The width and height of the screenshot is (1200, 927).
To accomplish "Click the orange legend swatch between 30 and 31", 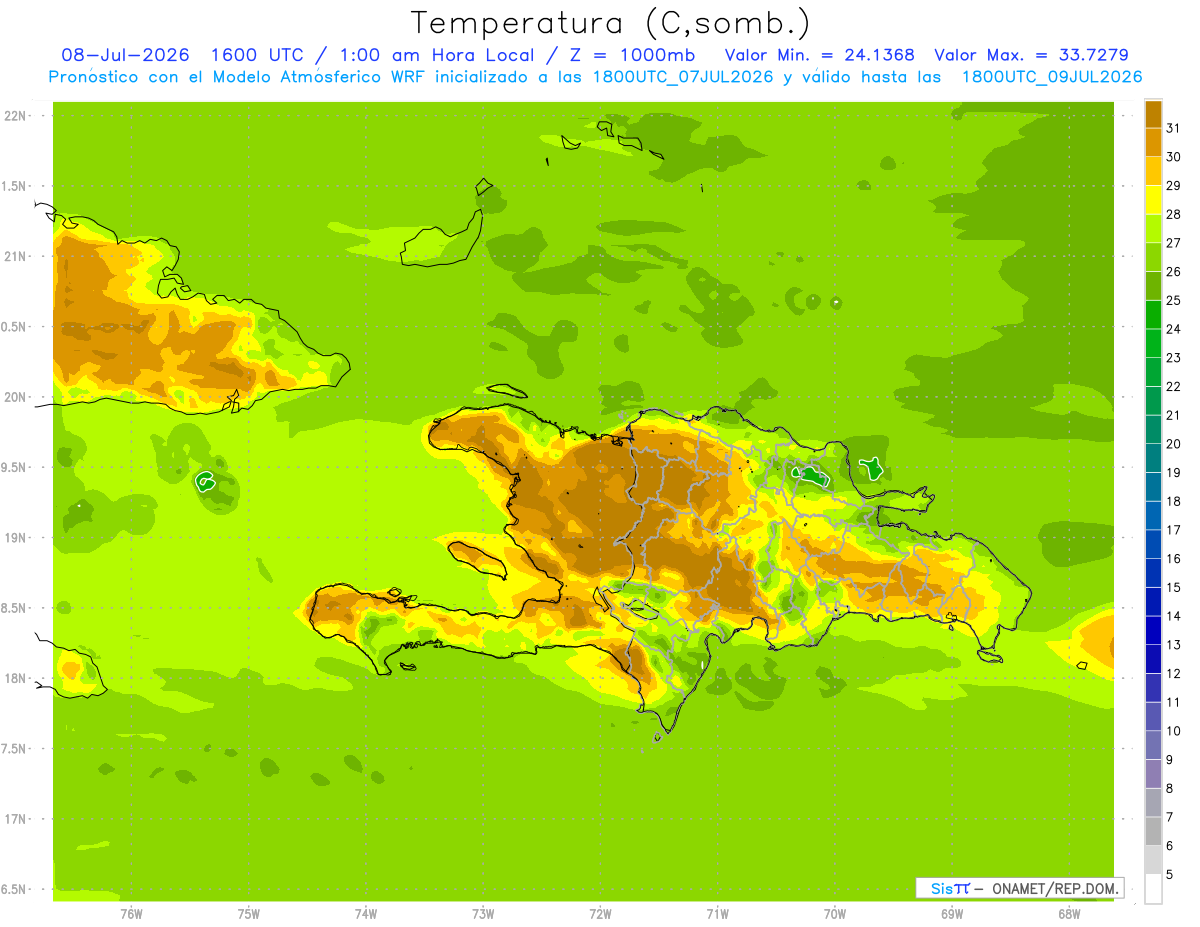I will 1153,143.
